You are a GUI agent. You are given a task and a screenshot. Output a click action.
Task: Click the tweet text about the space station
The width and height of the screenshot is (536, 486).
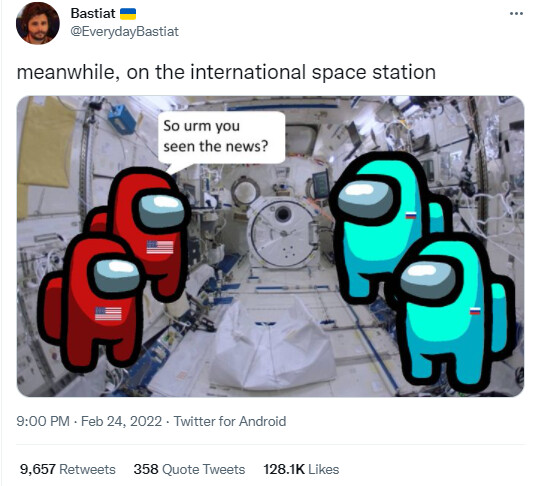point(226,72)
